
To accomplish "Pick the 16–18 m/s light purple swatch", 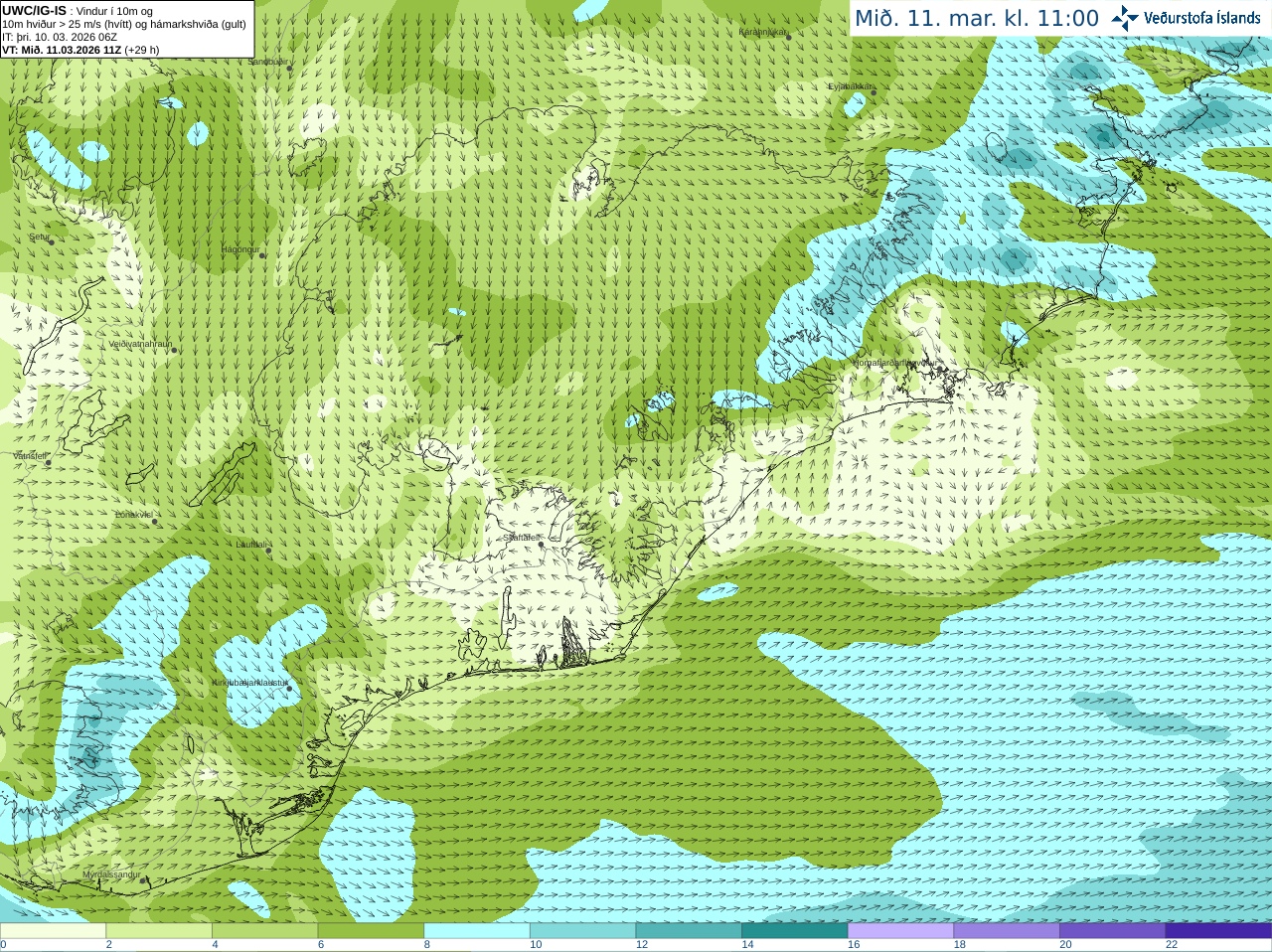I will point(900,931).
